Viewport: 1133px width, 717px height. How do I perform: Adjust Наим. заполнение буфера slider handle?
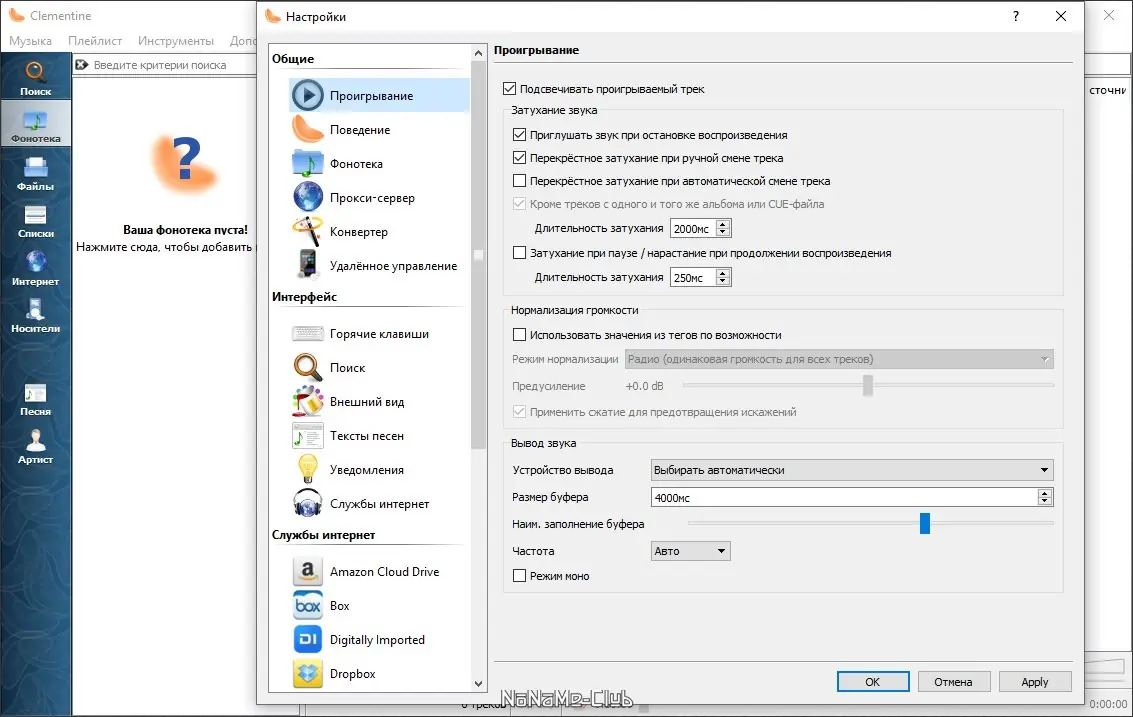pos(925,523)
